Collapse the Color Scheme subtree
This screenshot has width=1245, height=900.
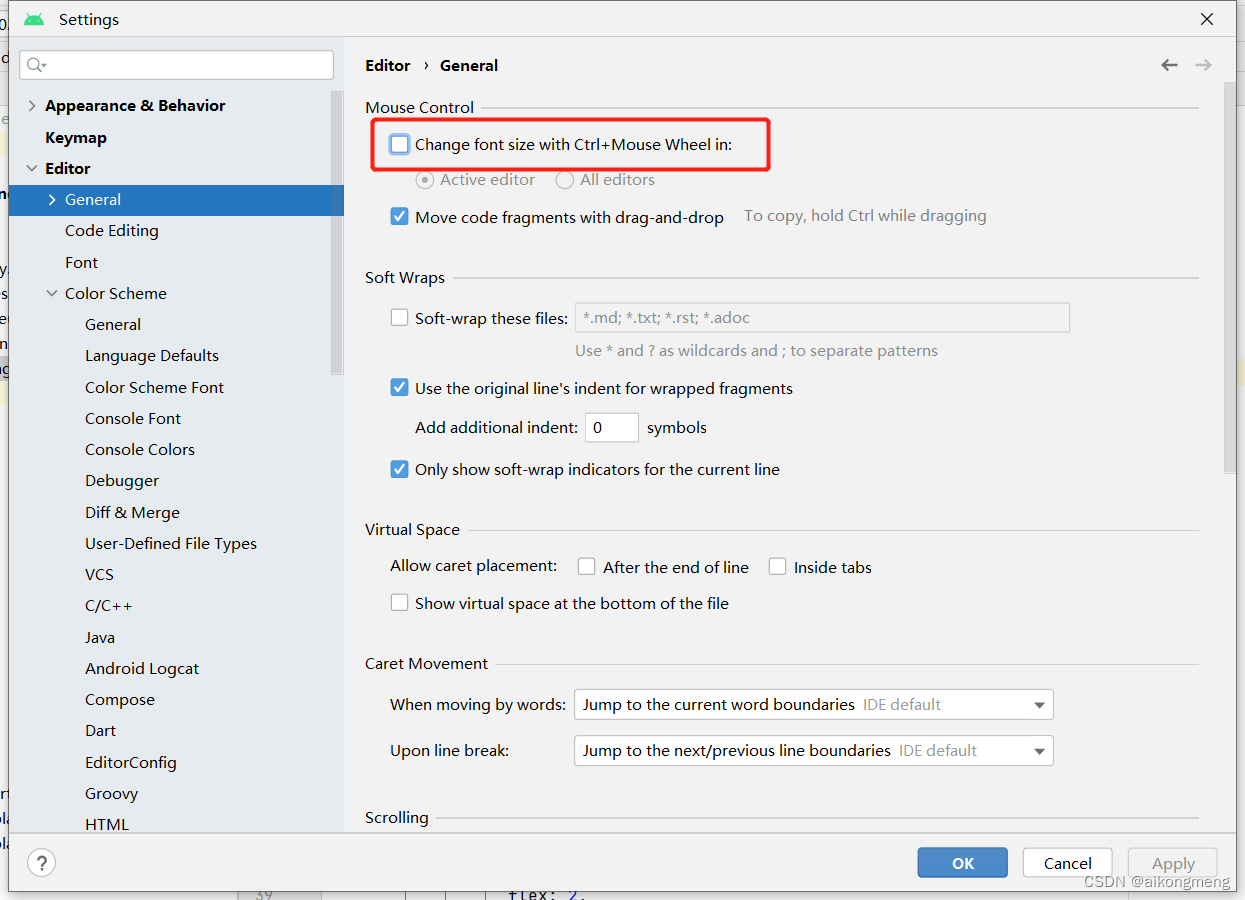click(x=52, y=293)
